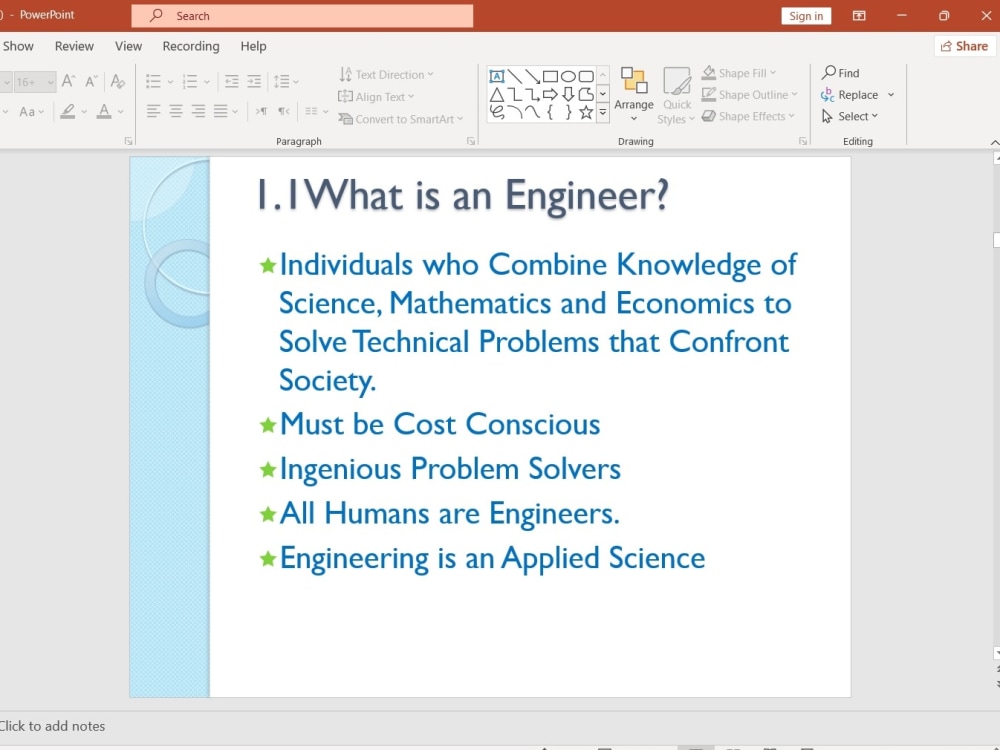
Task: Select the Rounded Rectangle shape
Action: click(586, 77)
